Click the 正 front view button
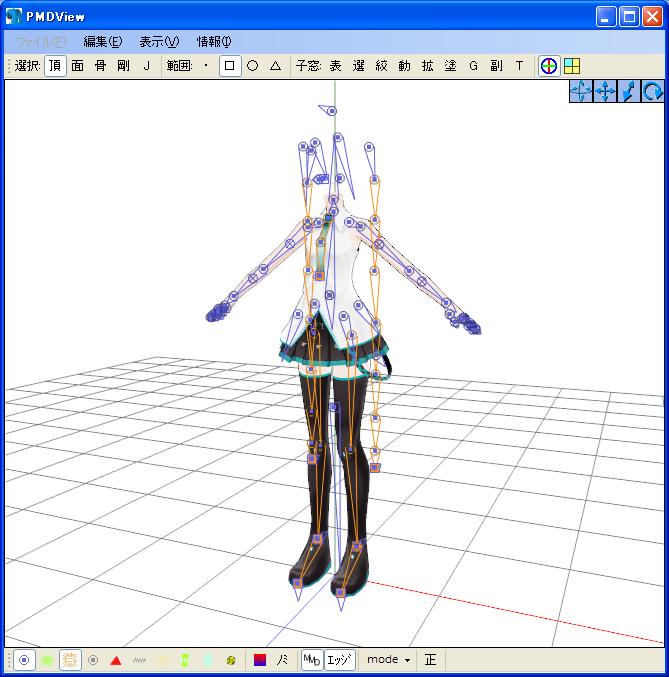This screenshot has height=677, width=669. [430, 660]
